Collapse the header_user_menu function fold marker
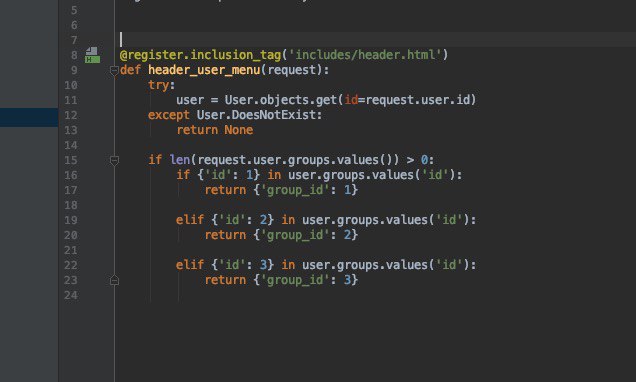This screenshot has width=636, height=382. [114, 71]
